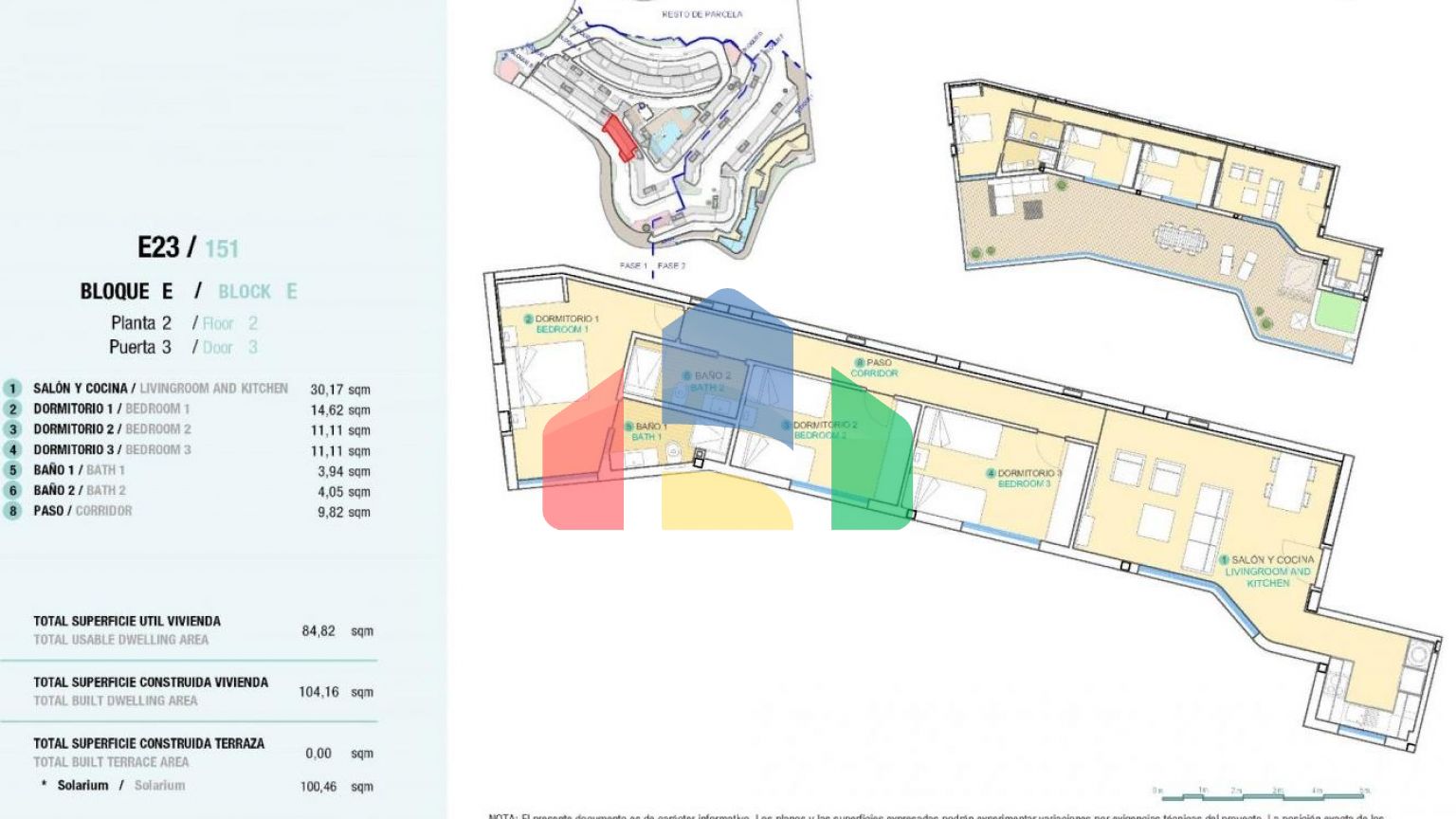Click the 0,00 sqm built terrace value

pyautogui.click(x=339, y=754)
